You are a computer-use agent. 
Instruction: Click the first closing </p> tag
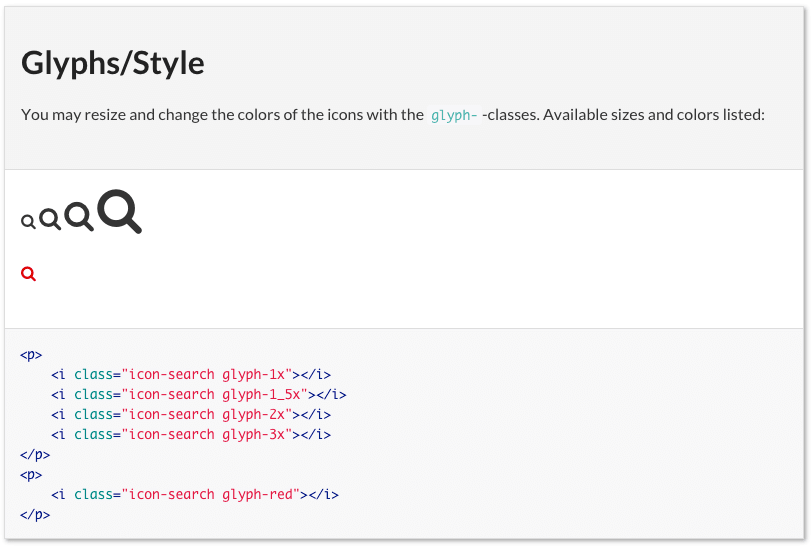(35, 455)
